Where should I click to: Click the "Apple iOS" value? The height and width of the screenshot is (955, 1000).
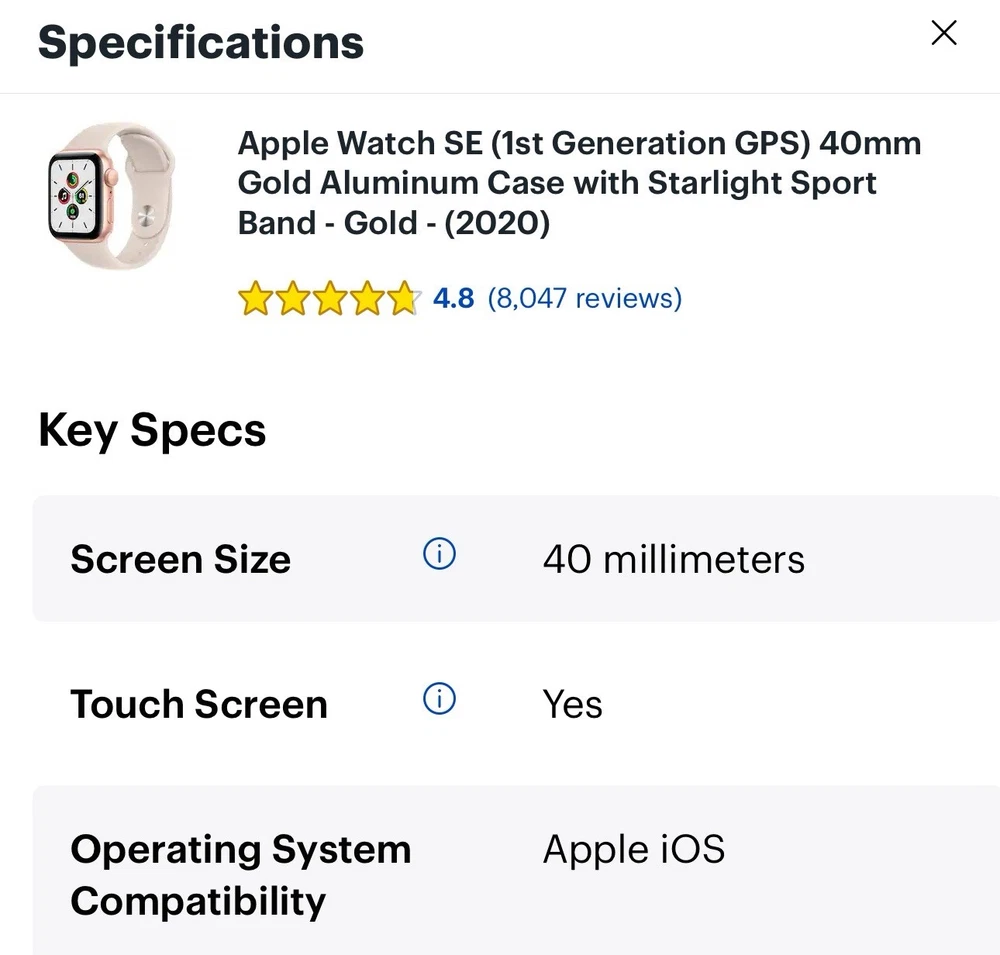pyautogui.click(x=633, y=850)
